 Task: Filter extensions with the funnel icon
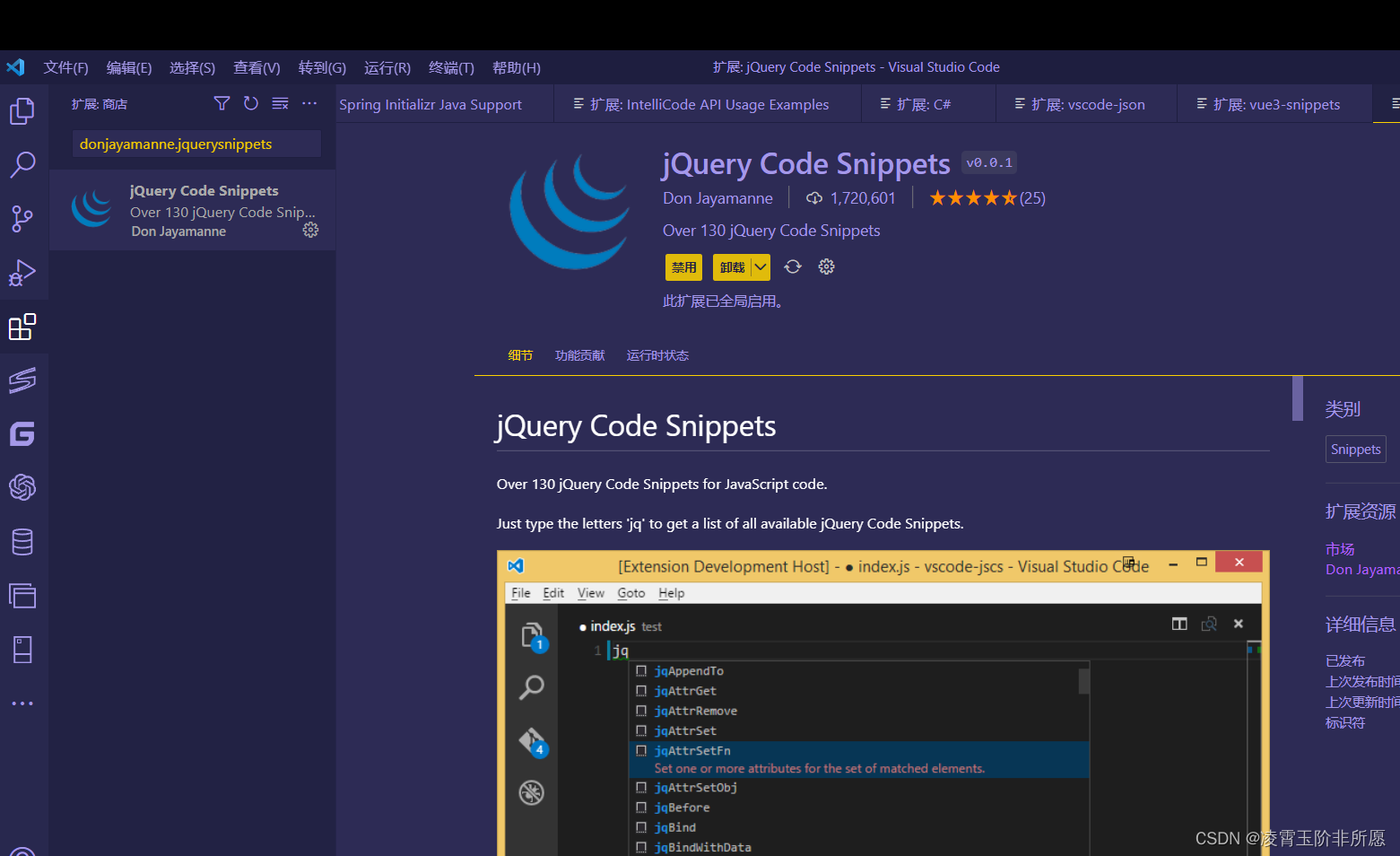(222, 103)
